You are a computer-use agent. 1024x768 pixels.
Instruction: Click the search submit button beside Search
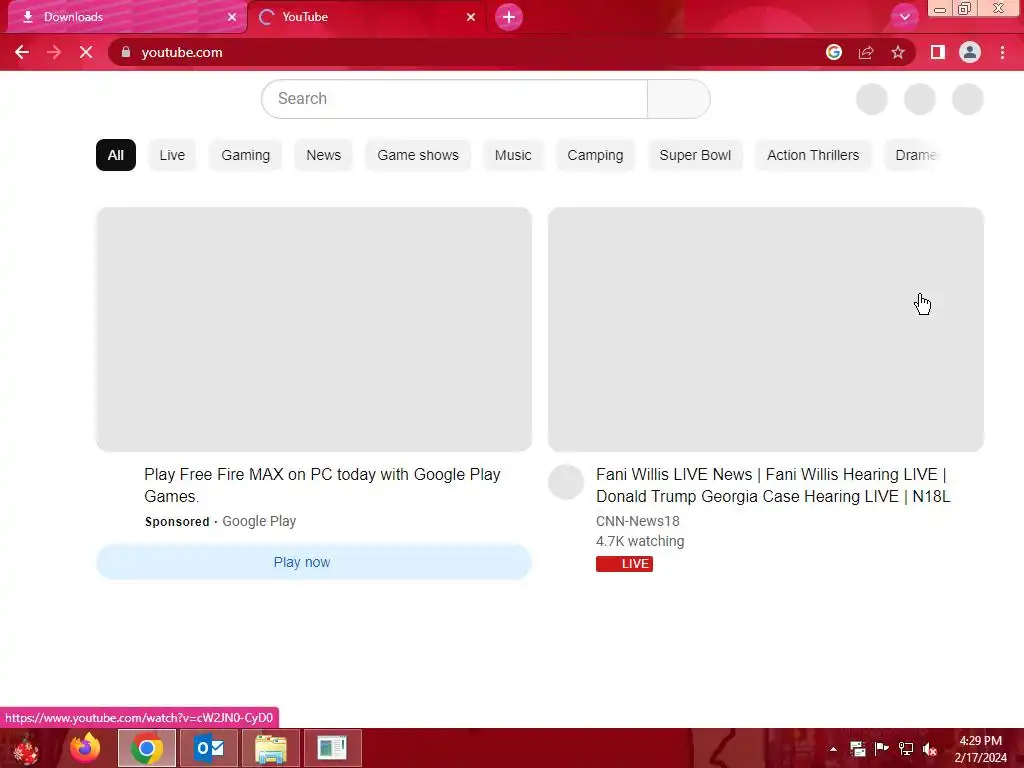(679, 99)
